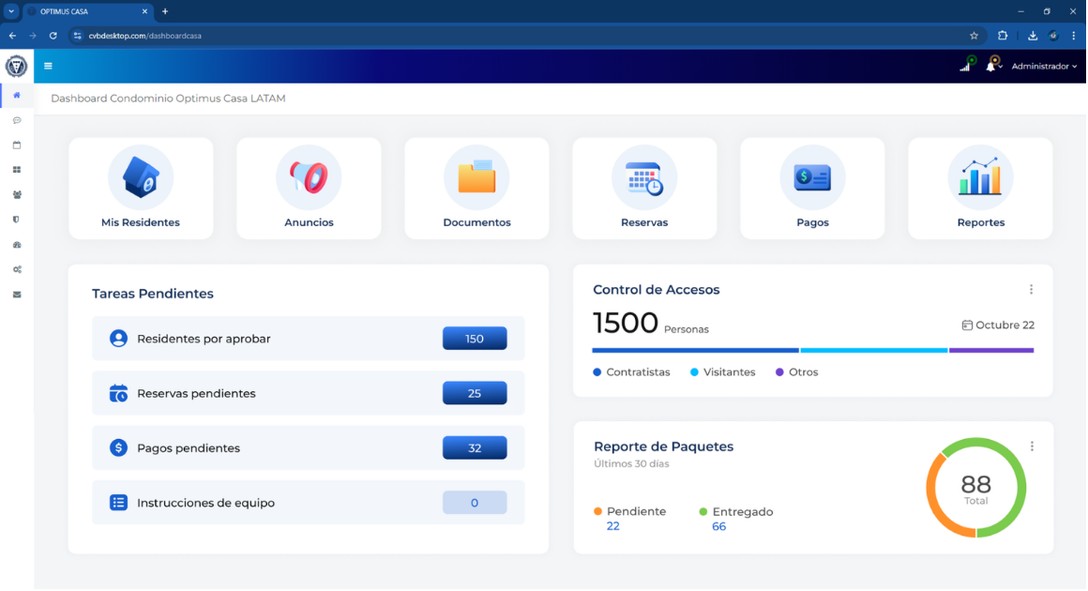Click the 150 residents count badge
This screenshot has width=1088, height=591.
click(x=475, y=339)
